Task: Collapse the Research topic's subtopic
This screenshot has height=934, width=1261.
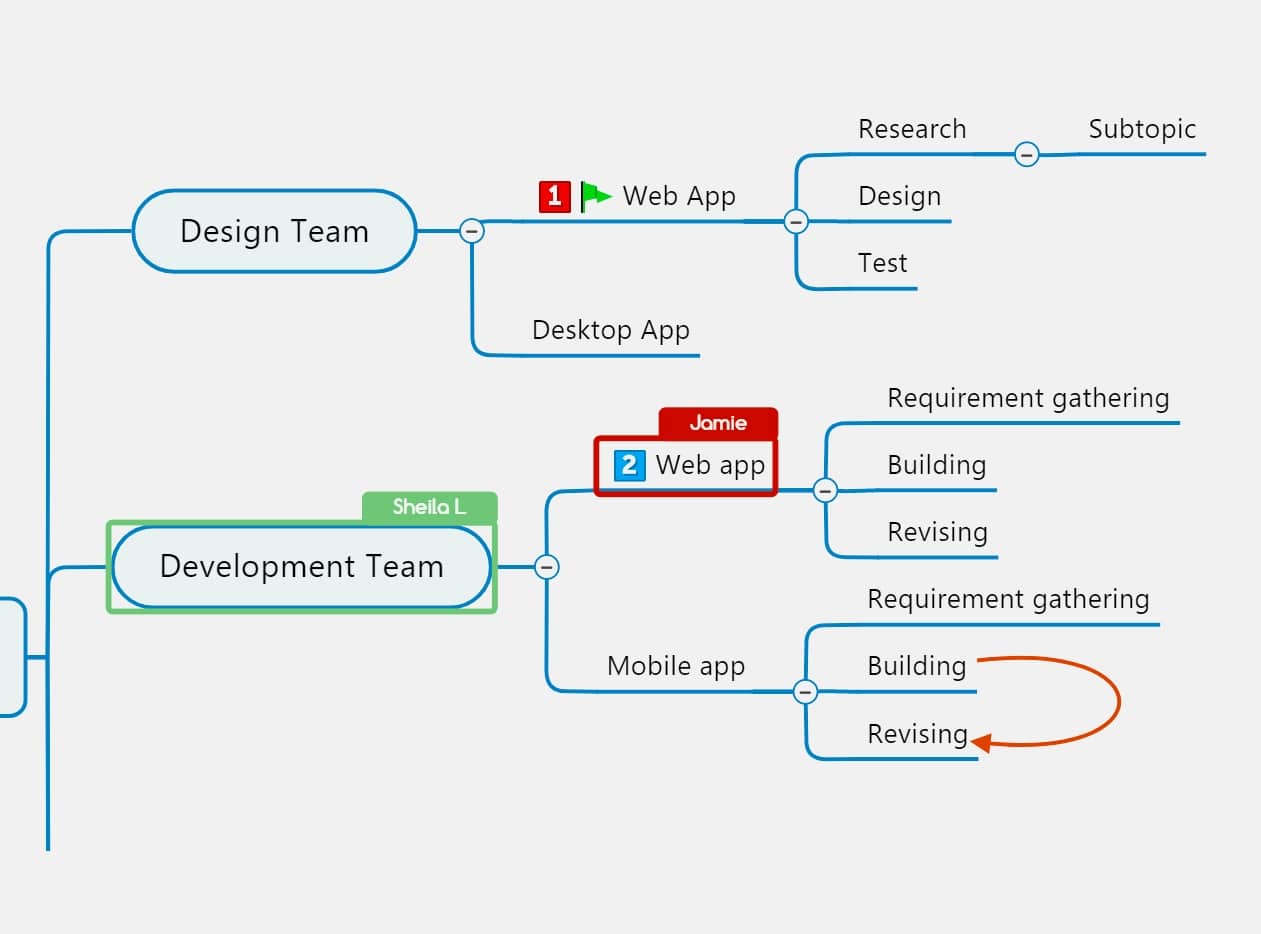Action: (1026, 154)
